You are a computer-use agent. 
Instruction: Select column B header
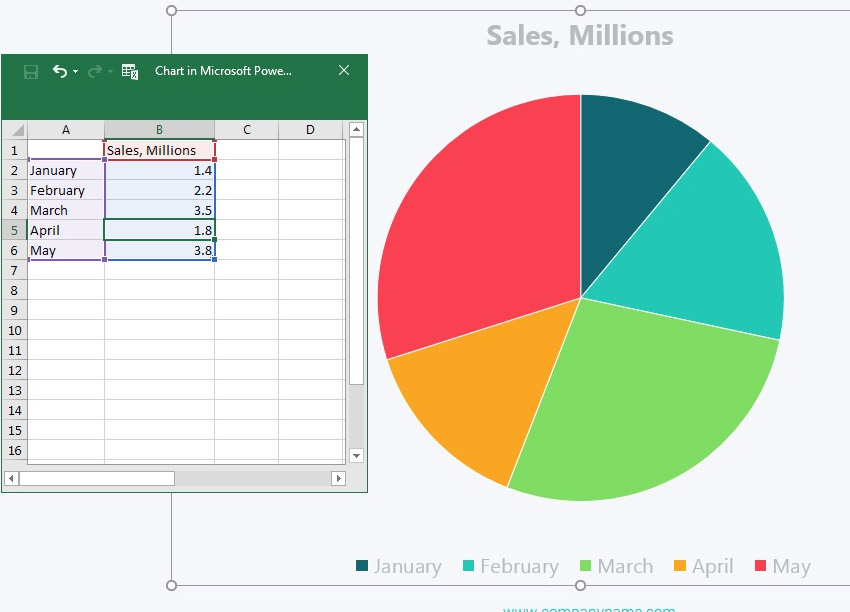(x=160, y=129)
